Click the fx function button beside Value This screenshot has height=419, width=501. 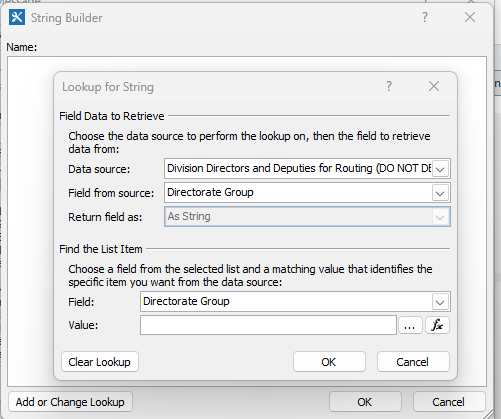pos(437,325)
